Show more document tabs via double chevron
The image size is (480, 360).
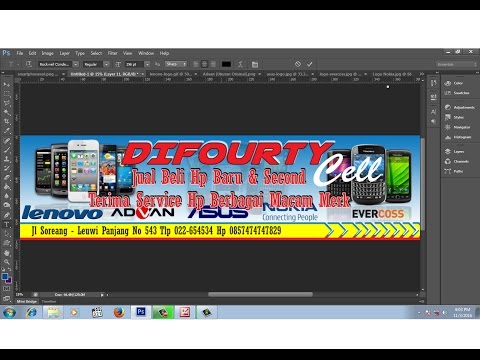421,74
